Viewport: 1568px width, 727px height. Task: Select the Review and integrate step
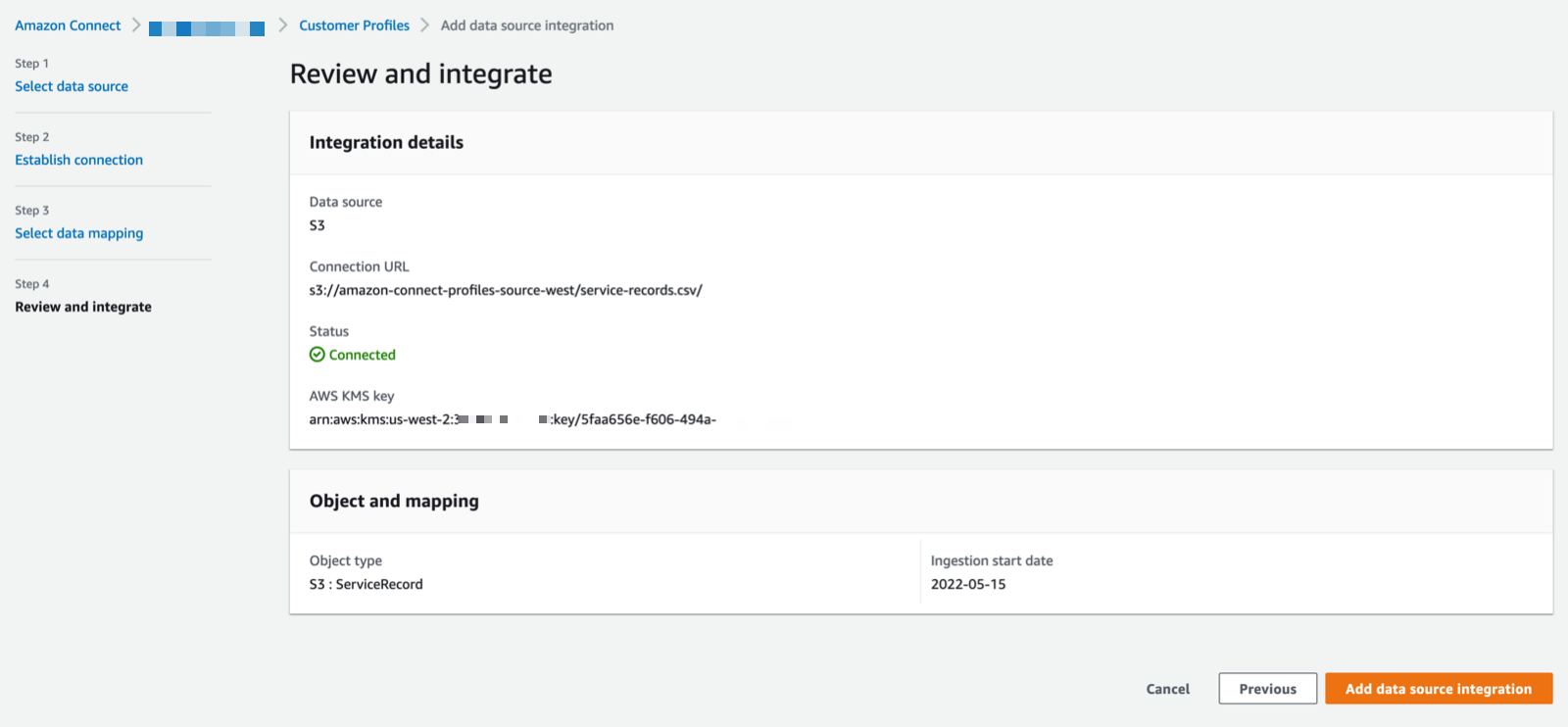point(83,307)
